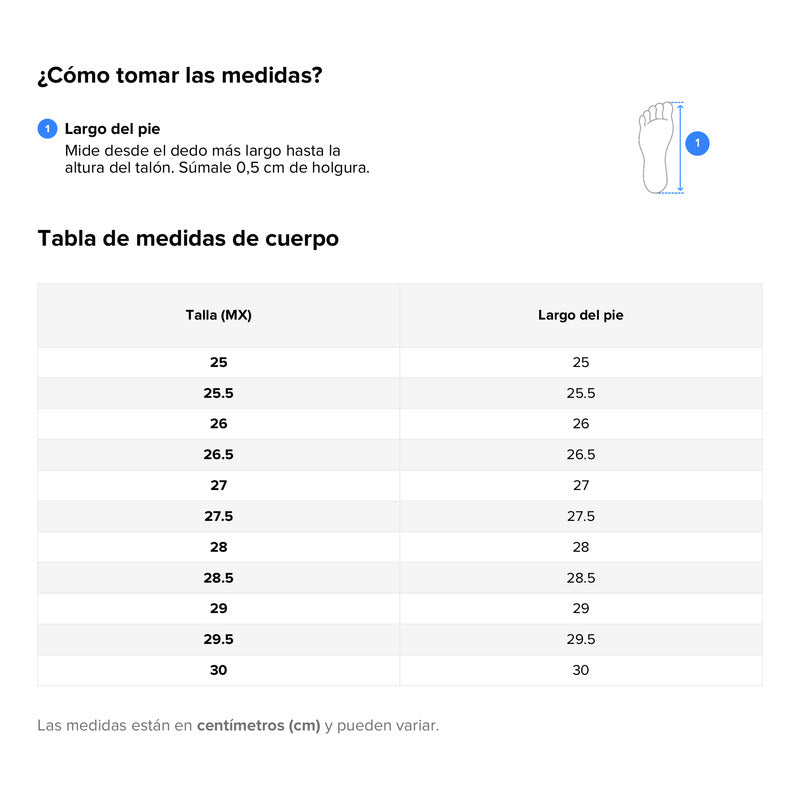Choose size 28 in the Talla (MX) column

pyautogui.click(x=218, y=547)
